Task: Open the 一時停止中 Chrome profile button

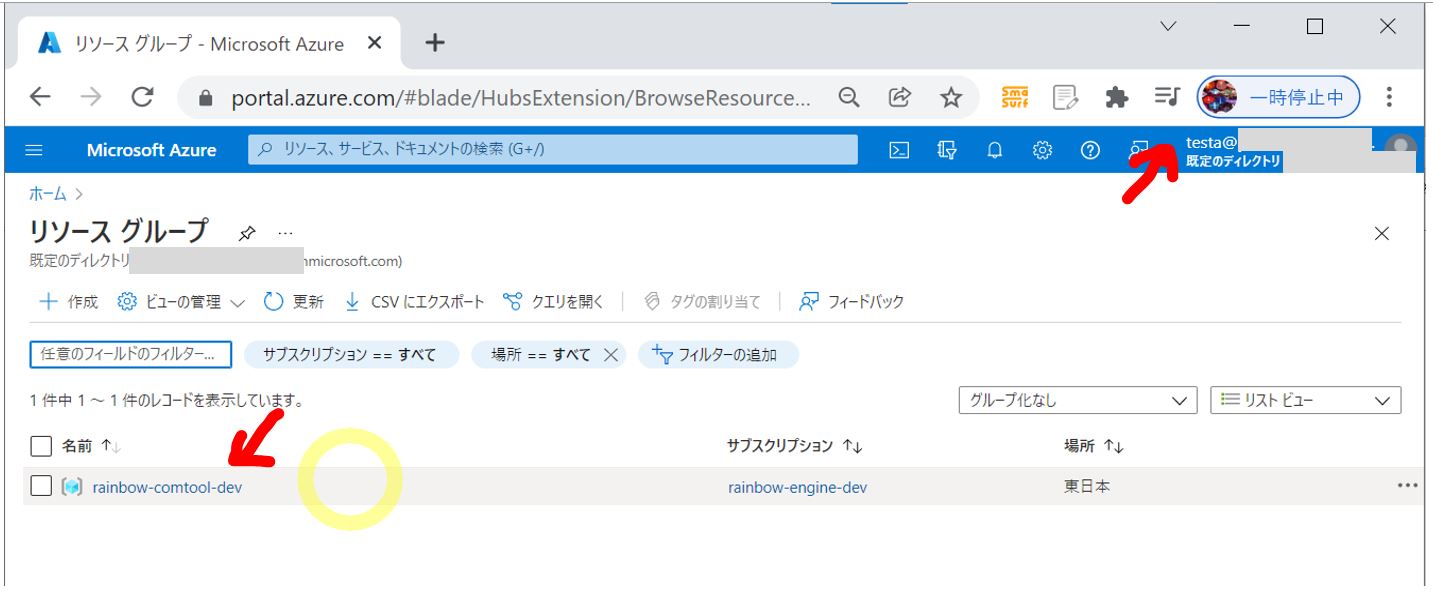Action: [1278, 97]
